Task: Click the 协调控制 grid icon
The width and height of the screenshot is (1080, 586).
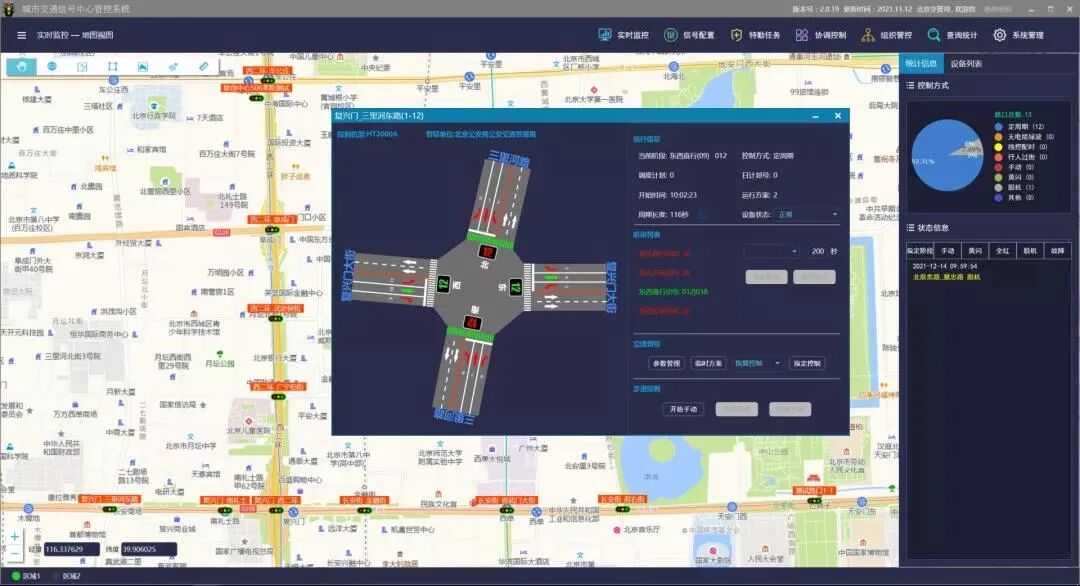Action: 802,34
